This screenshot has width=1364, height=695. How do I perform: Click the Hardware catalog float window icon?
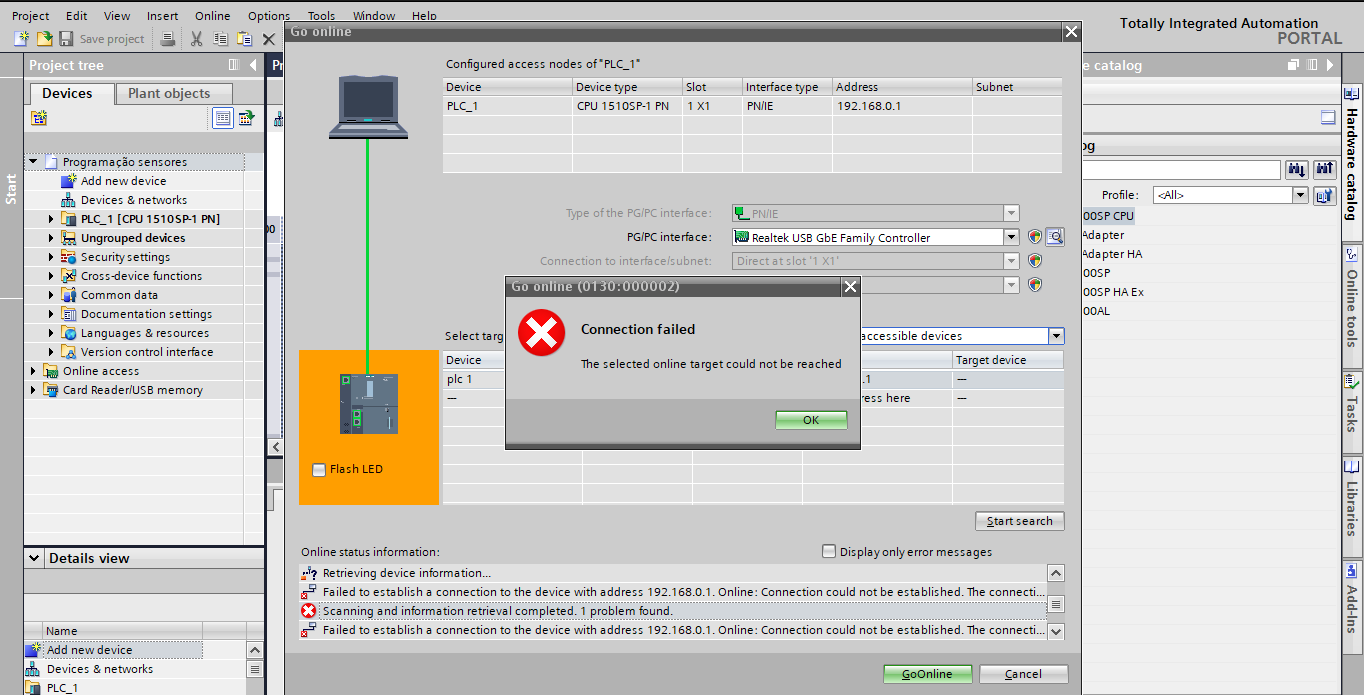click(x=1294, y=65)
